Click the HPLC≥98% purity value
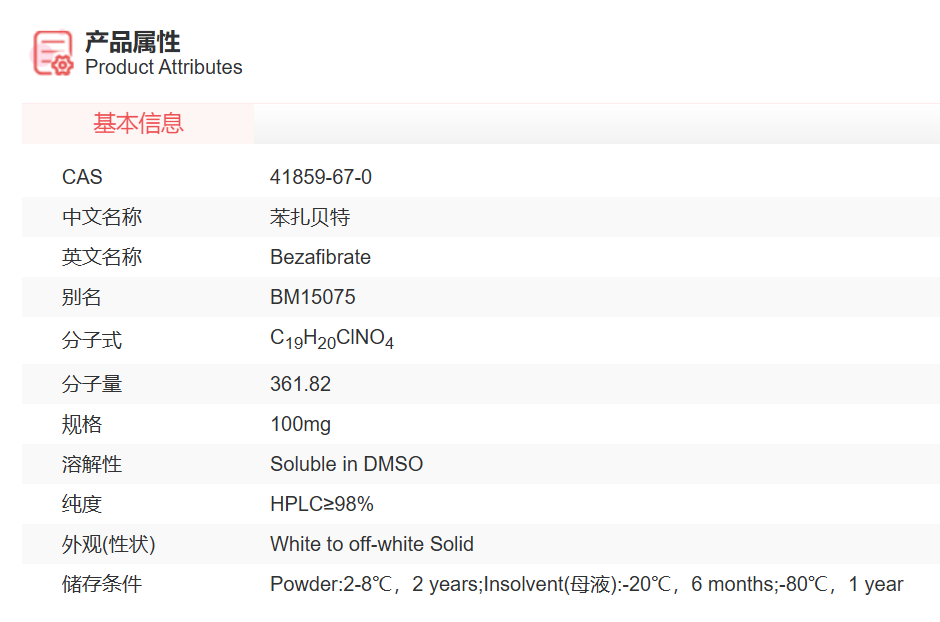940x622 pixels. pos(321,504)
